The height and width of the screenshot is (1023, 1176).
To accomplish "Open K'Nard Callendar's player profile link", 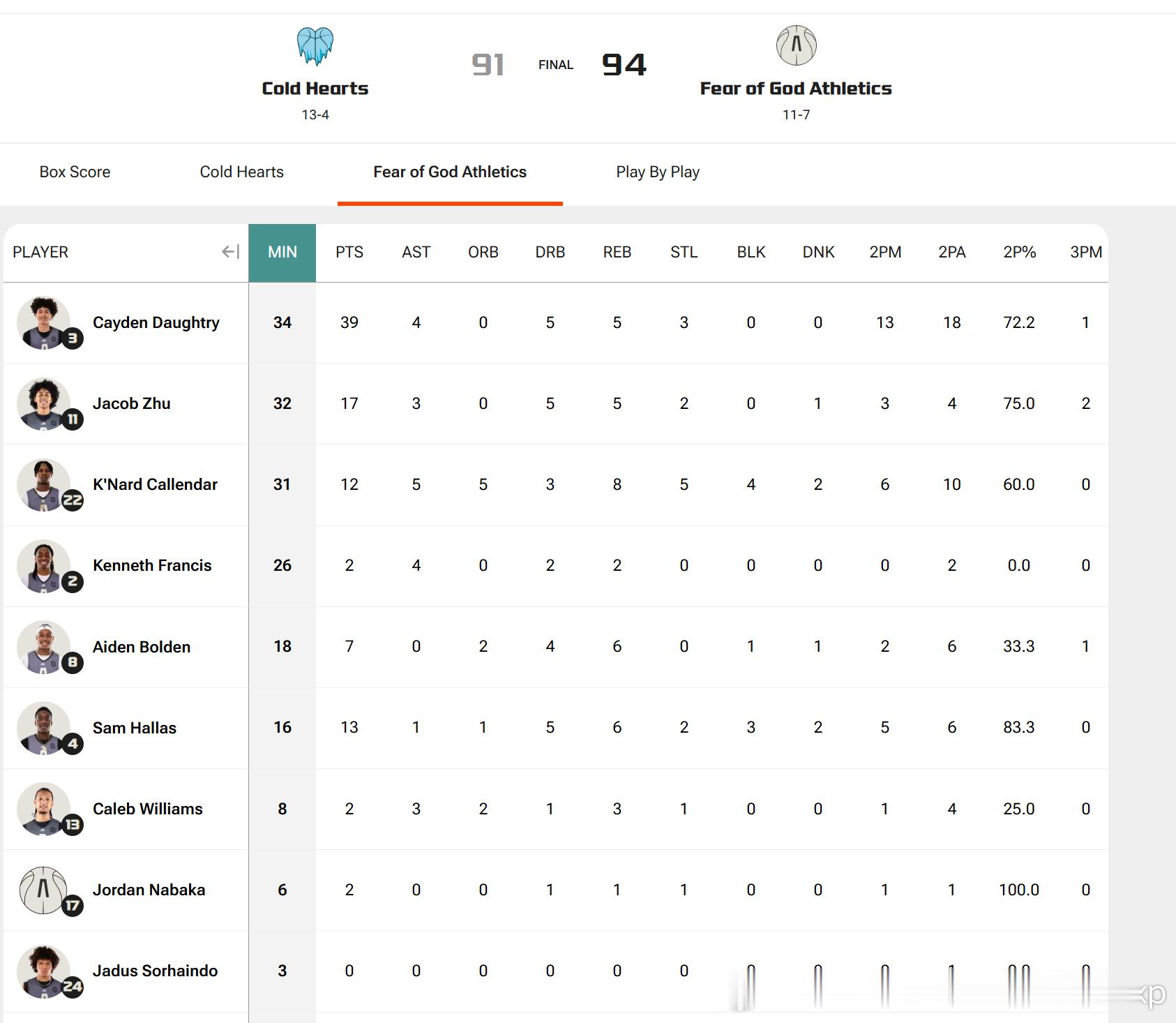I will [x=155, y=484].
